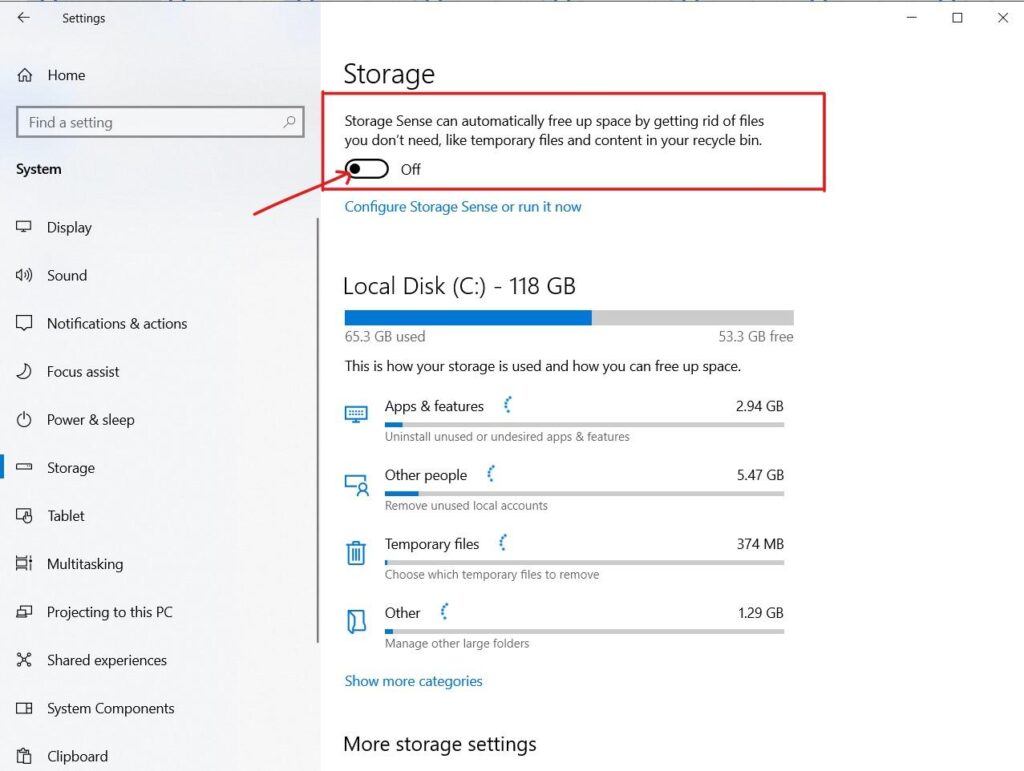Click the Focus assist moon icon
Viewport: 1024px width, 771px height.
[24, 371]
